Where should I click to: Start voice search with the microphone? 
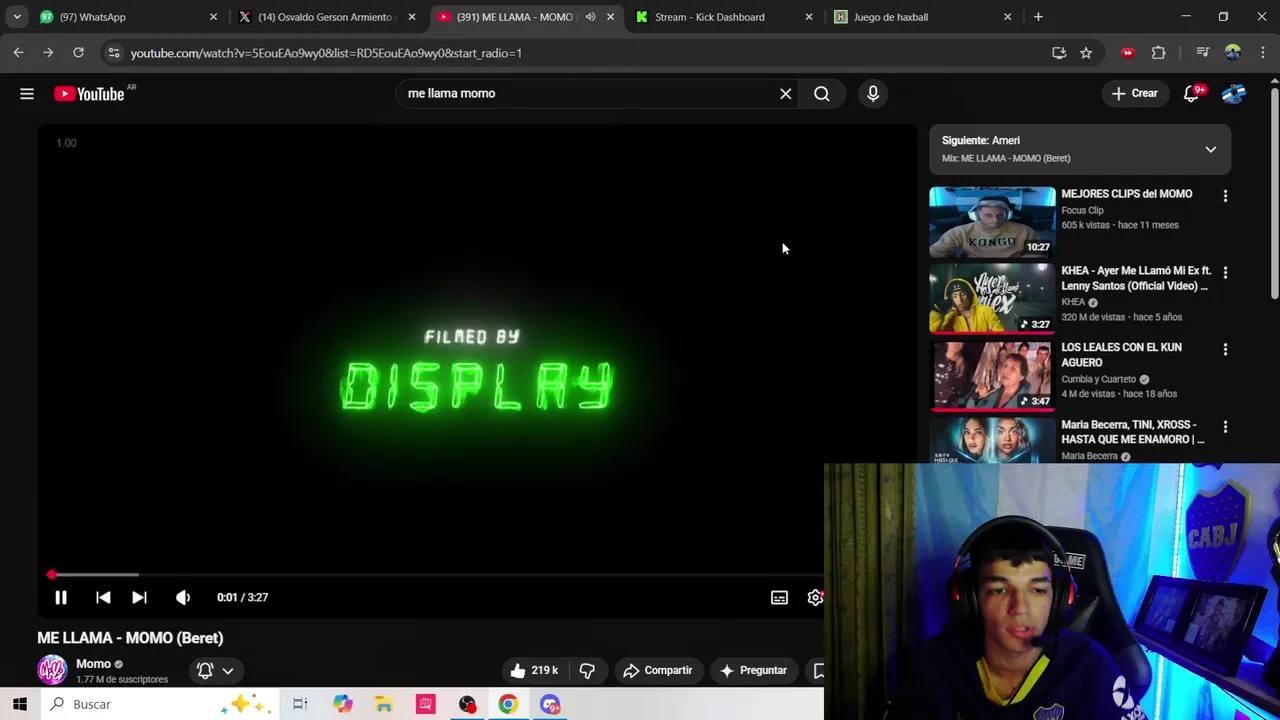[873, 94]
